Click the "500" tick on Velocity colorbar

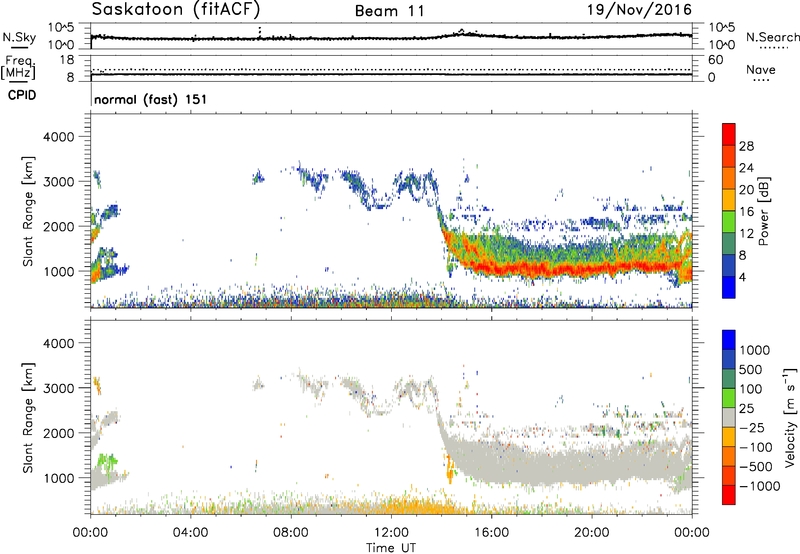coord(750,370)
